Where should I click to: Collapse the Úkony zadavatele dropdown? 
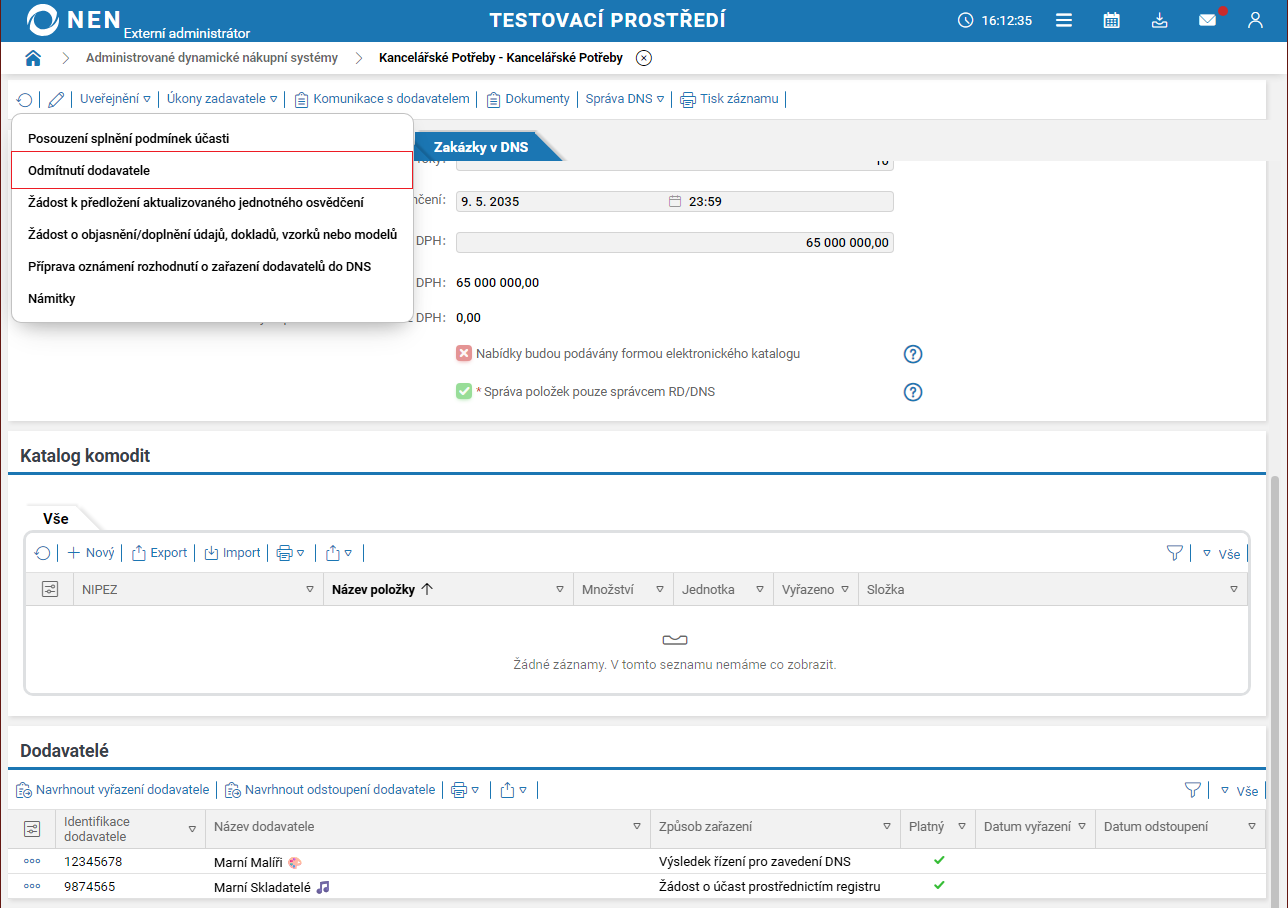click(x=222, y=99)
